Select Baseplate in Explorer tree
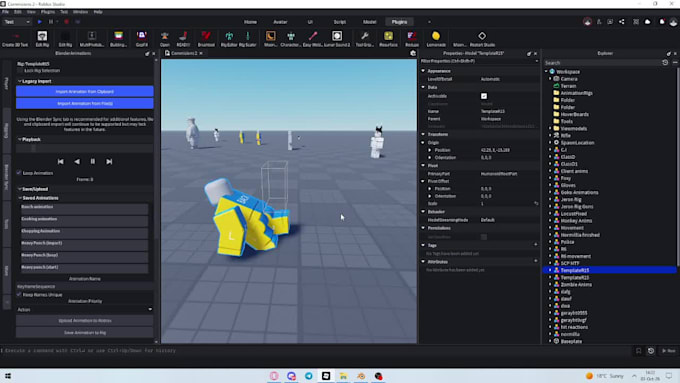Image resolution: width=680 pixels, height=383 pixels. (571, 341)
